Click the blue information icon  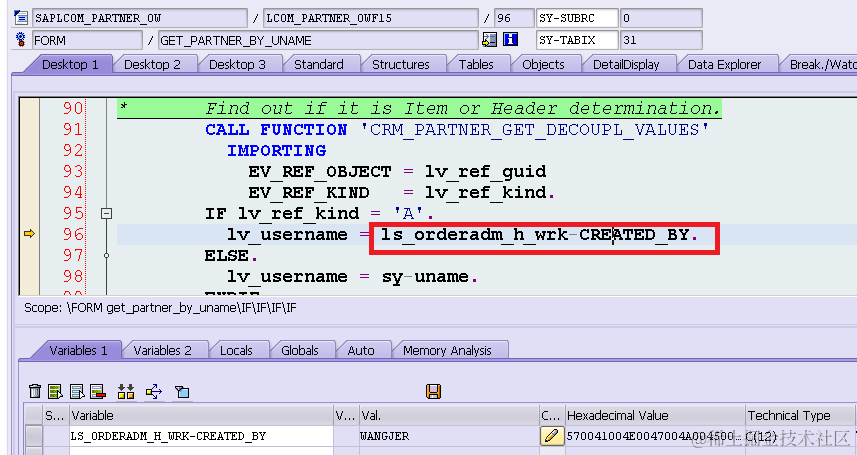click(510, 39)
